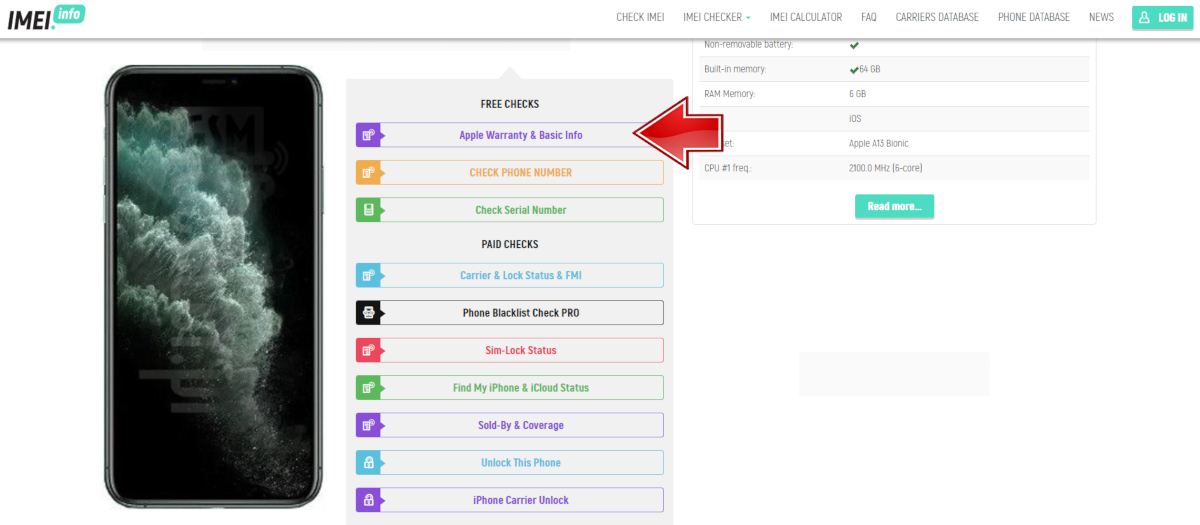
Task: Click Check Serial Number button
Action: click(510, 210)
